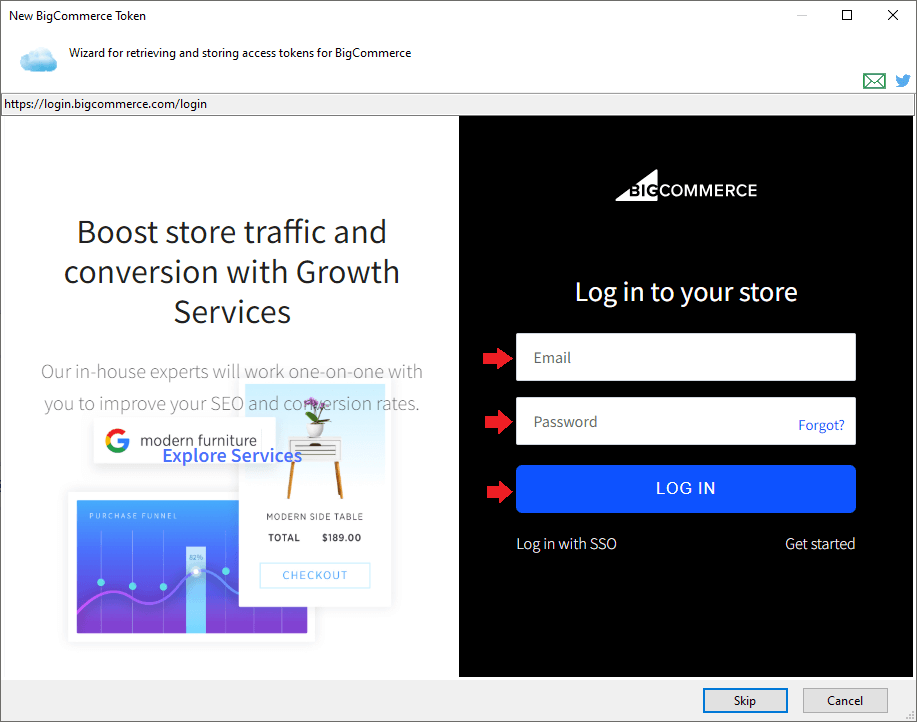
Task: Click the Skip button
Action: 745,700
